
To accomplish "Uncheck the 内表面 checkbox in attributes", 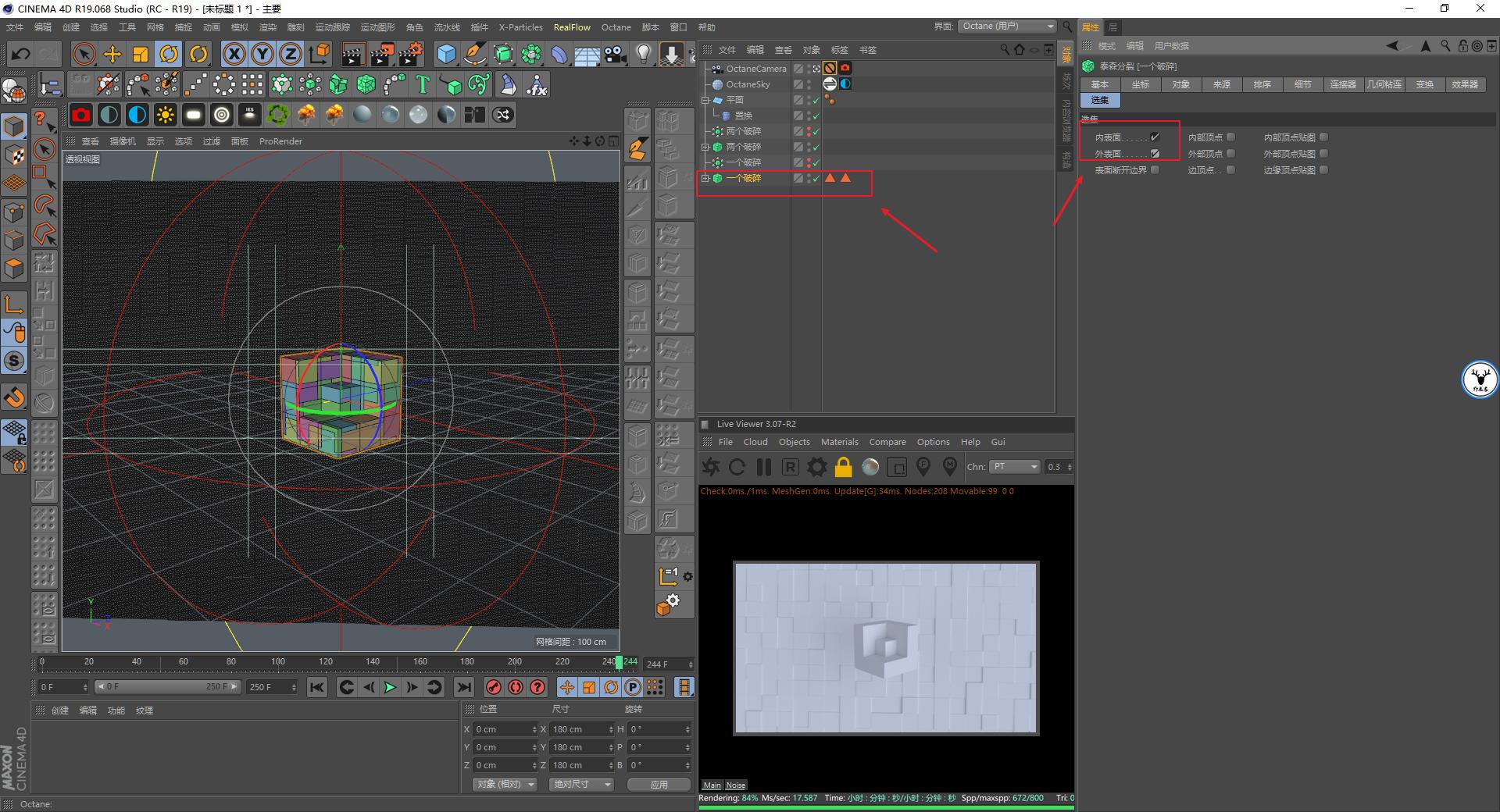I will click(x=1155, y=136).
